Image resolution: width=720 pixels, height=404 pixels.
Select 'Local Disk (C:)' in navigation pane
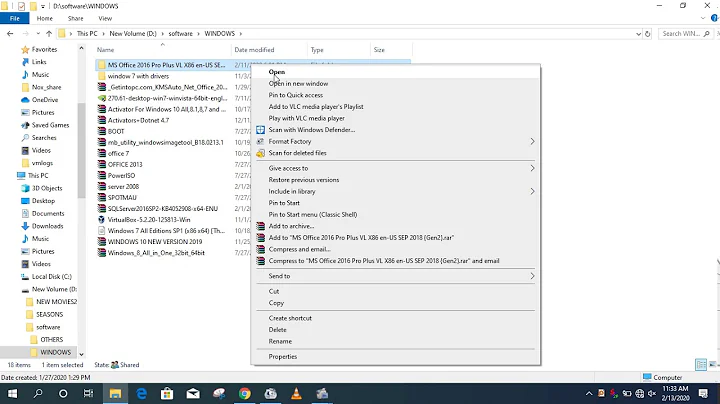[x=51, y=276]
